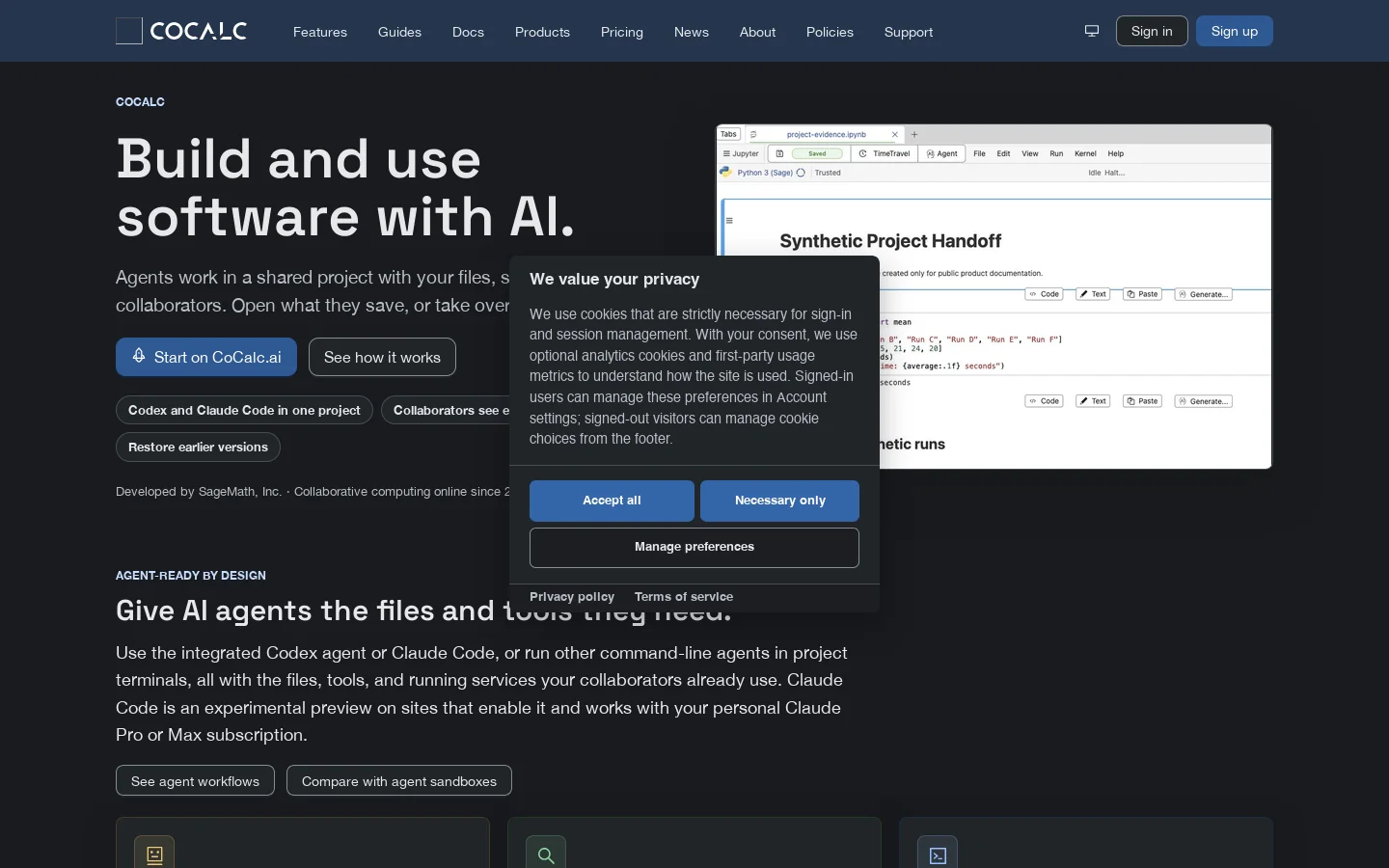Click See agent workflows button
Image resolution: width=1389 pixels, height=868 pixels.
point(195,780)
